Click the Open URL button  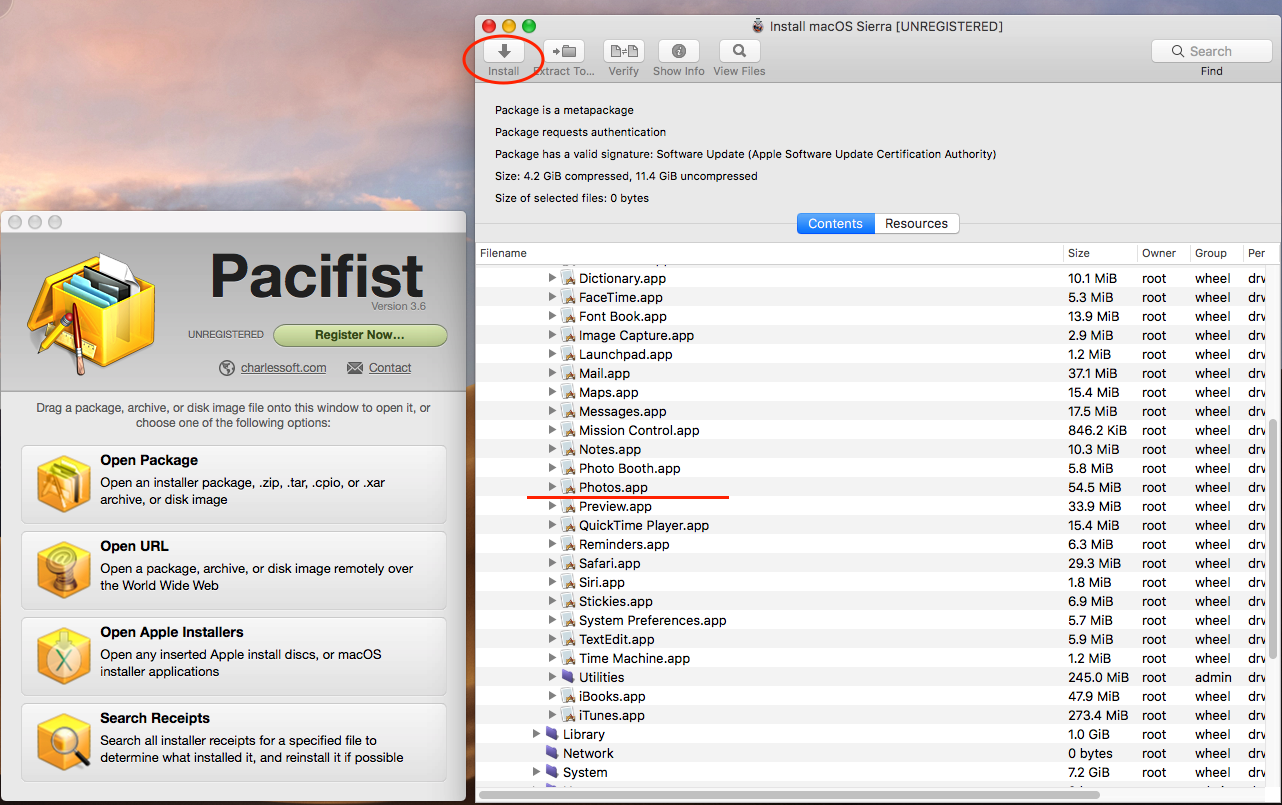pyautogui.click(x=234, y=570)
